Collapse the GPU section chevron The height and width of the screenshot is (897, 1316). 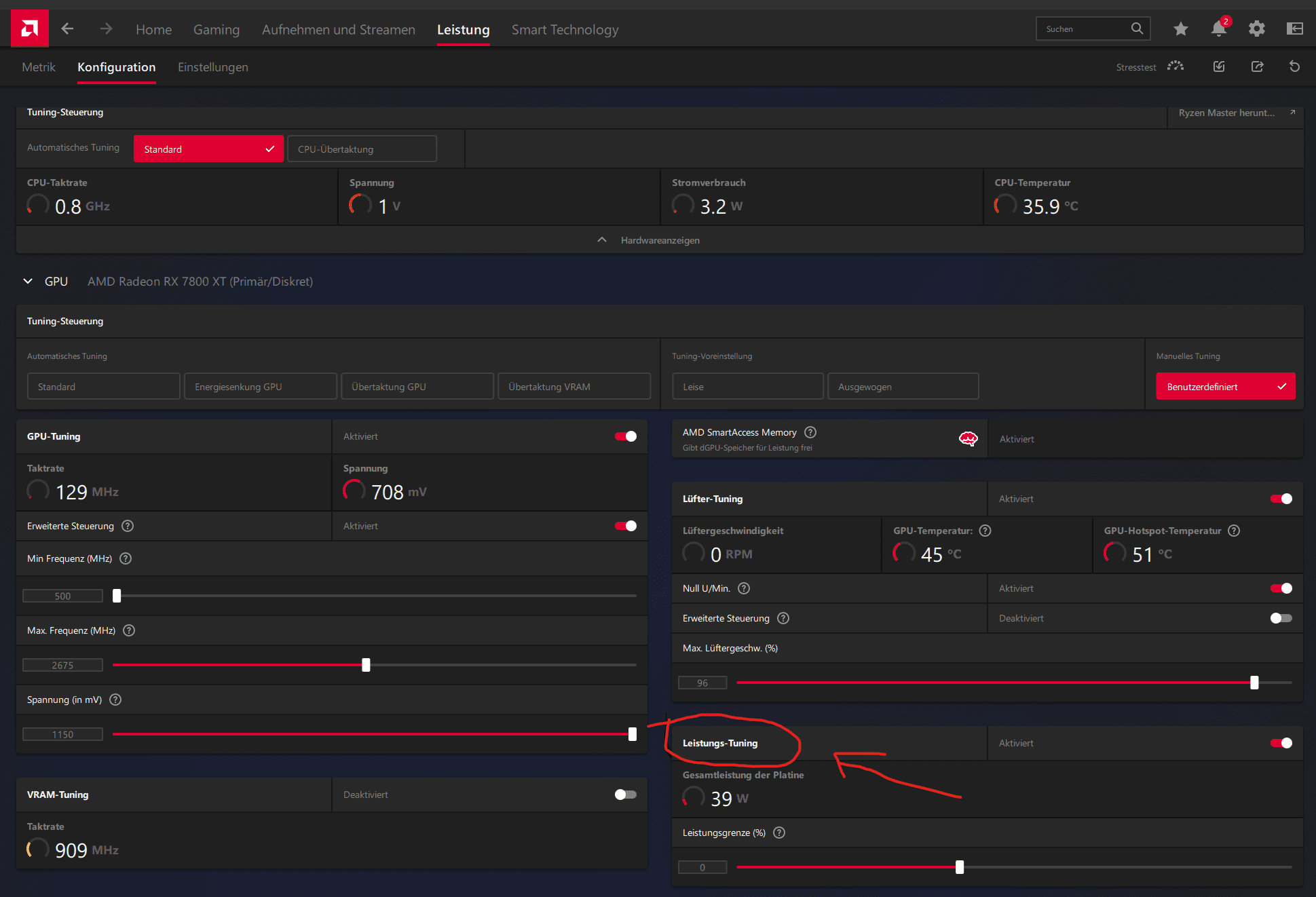coord(28,281)
